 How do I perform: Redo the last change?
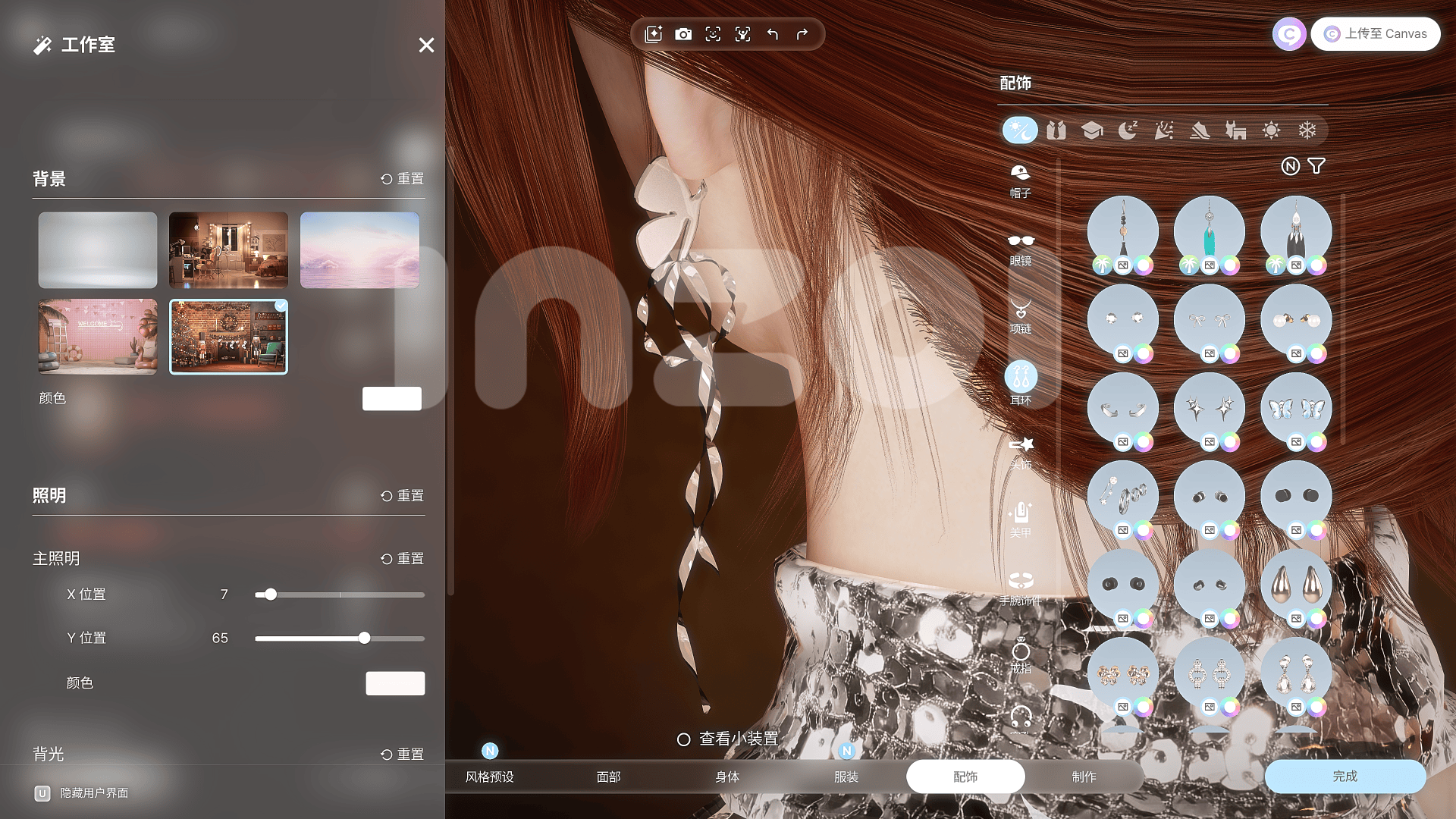pos(802,34)
